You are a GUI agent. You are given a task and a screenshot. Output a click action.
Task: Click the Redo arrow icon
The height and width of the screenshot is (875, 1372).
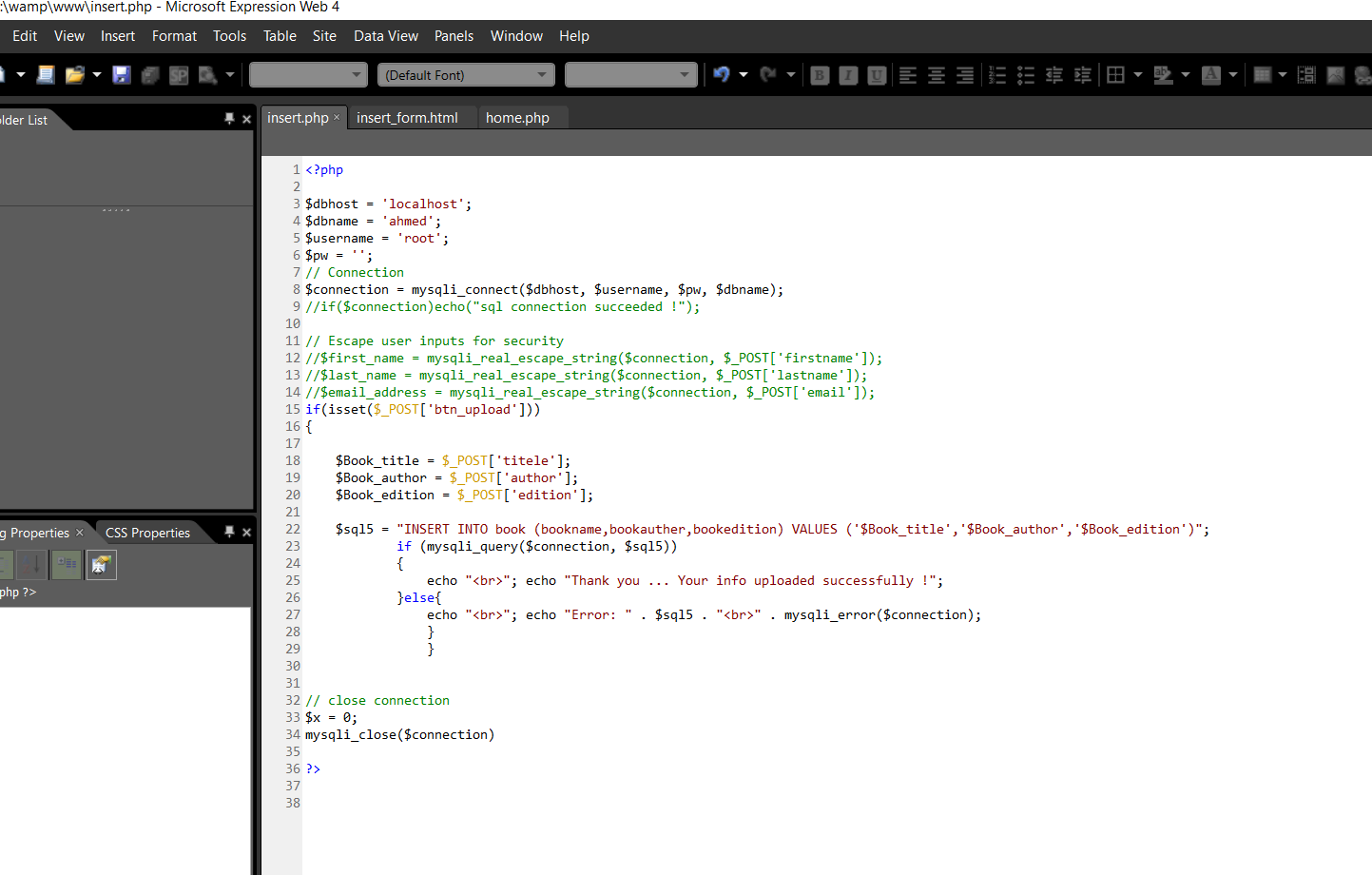pos(769,75)
